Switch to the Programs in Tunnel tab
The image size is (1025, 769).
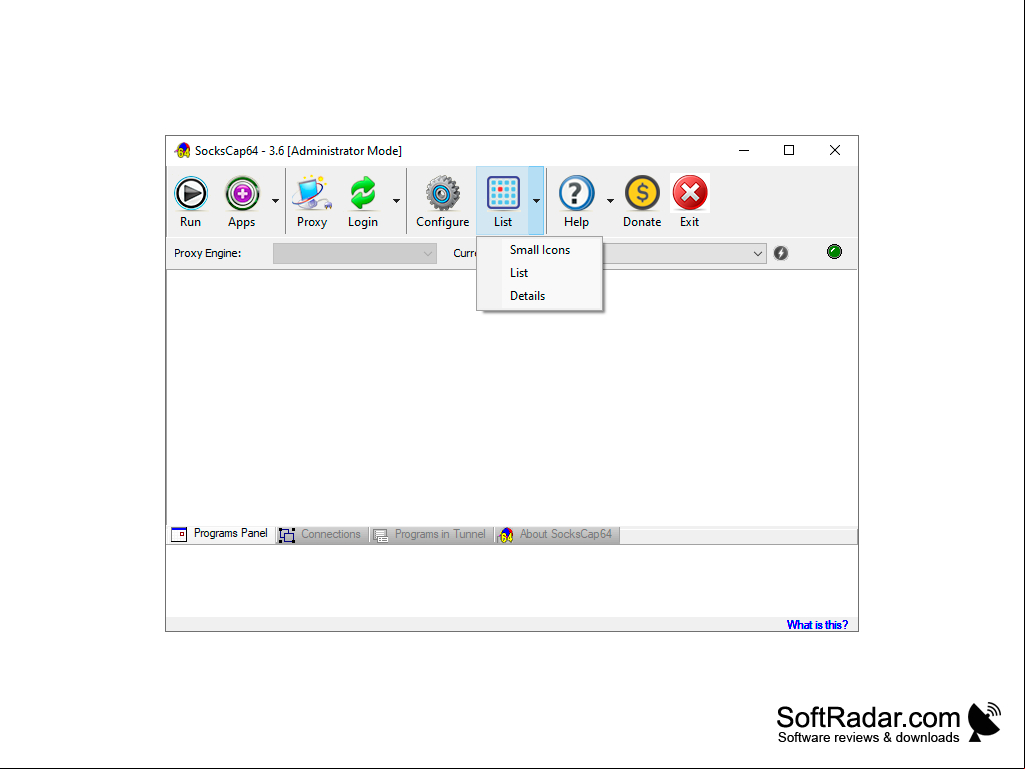430,534
